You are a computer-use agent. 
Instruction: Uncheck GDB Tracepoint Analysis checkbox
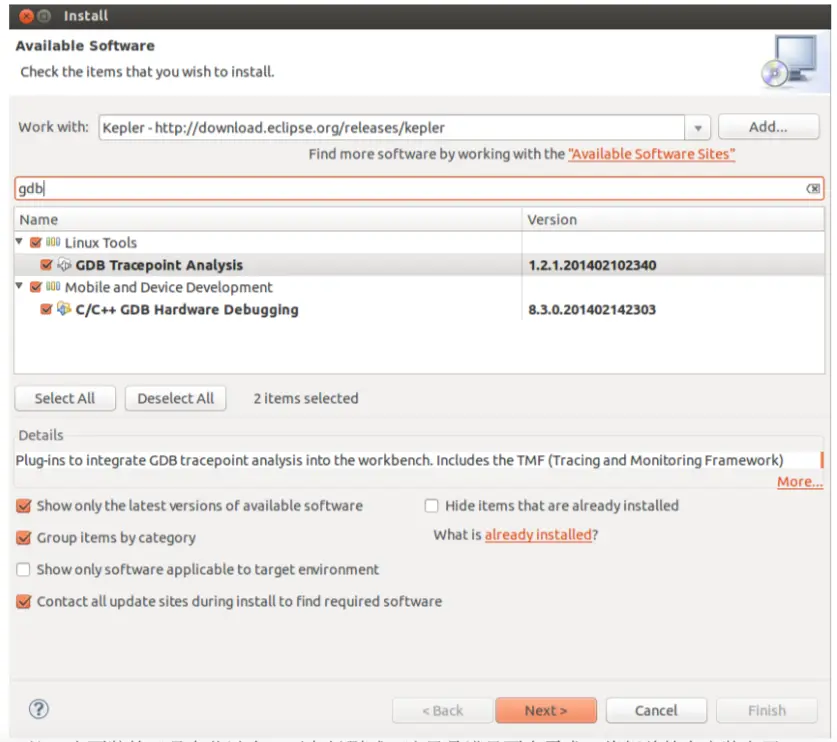(x=46, y=265)
